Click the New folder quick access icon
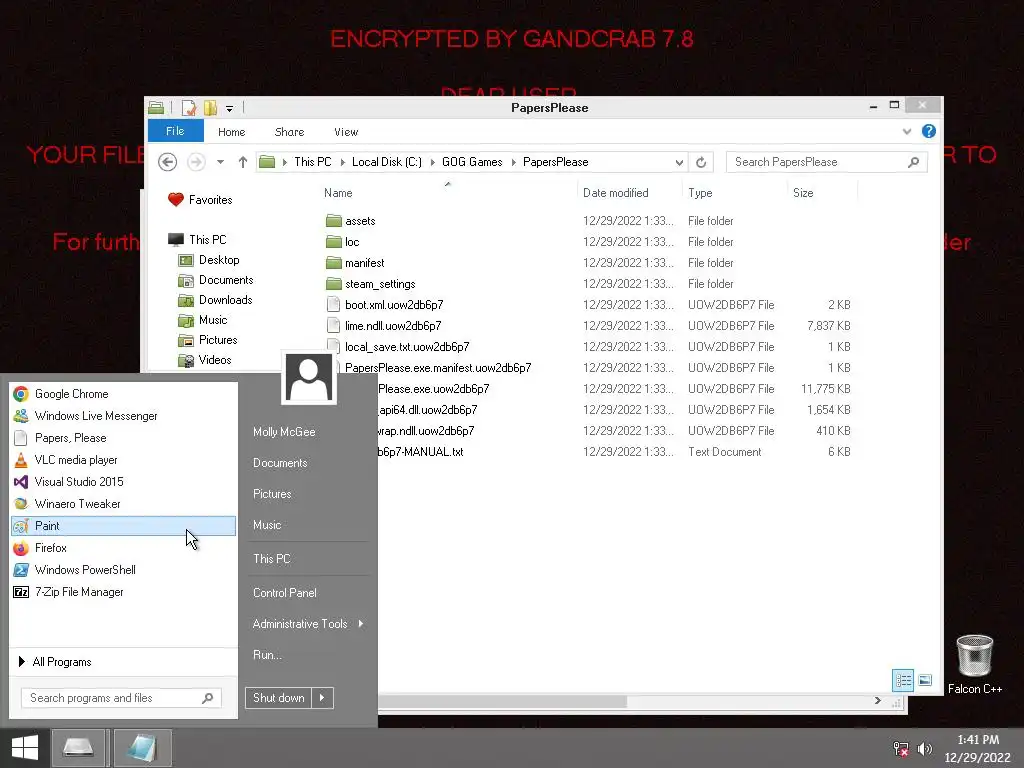1024x768 pixels. tap(210, 108)
